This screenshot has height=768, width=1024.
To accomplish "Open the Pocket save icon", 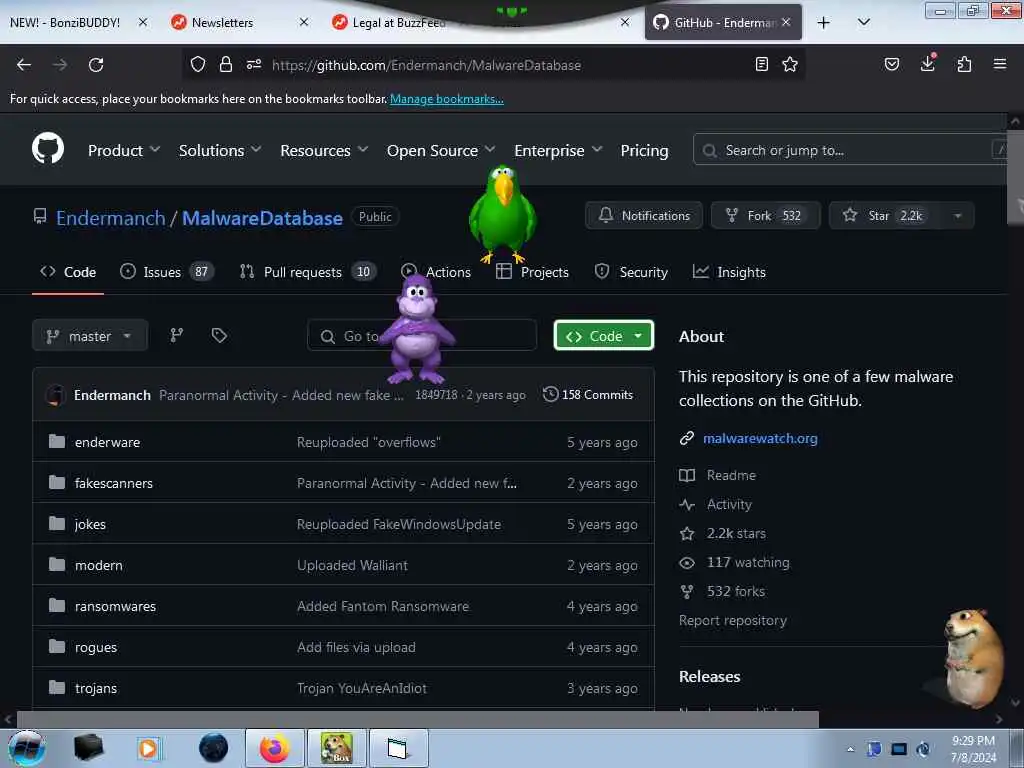I will pyautogui.click(x=891, y=65).
